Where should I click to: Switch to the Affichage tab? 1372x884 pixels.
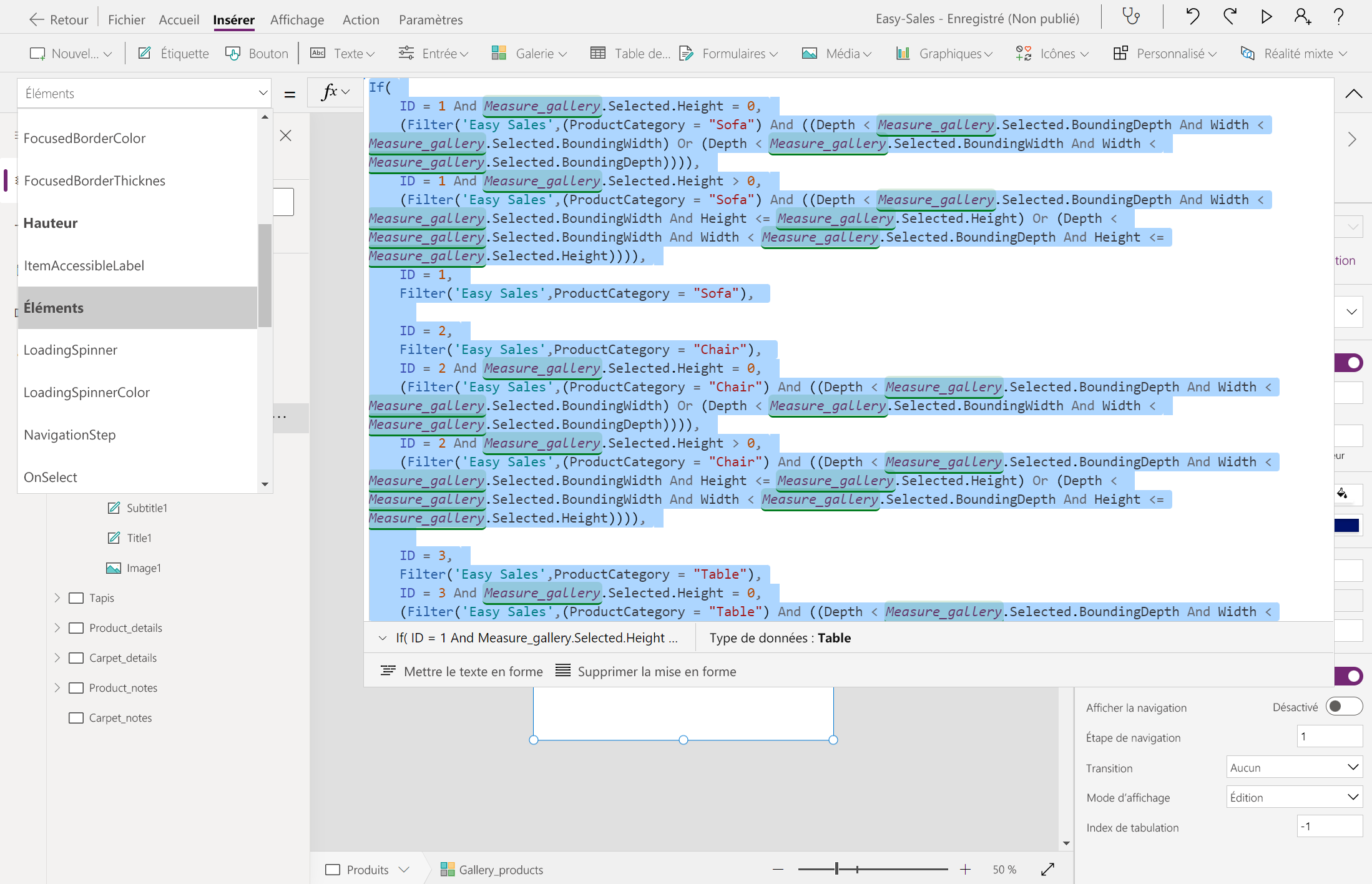click(x=297, y=19)
